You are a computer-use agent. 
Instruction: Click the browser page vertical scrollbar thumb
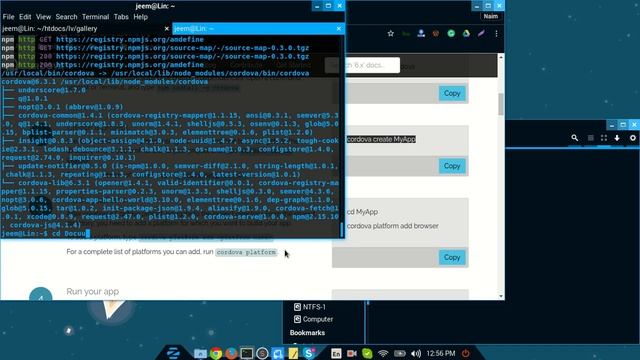tap(501, 104)
